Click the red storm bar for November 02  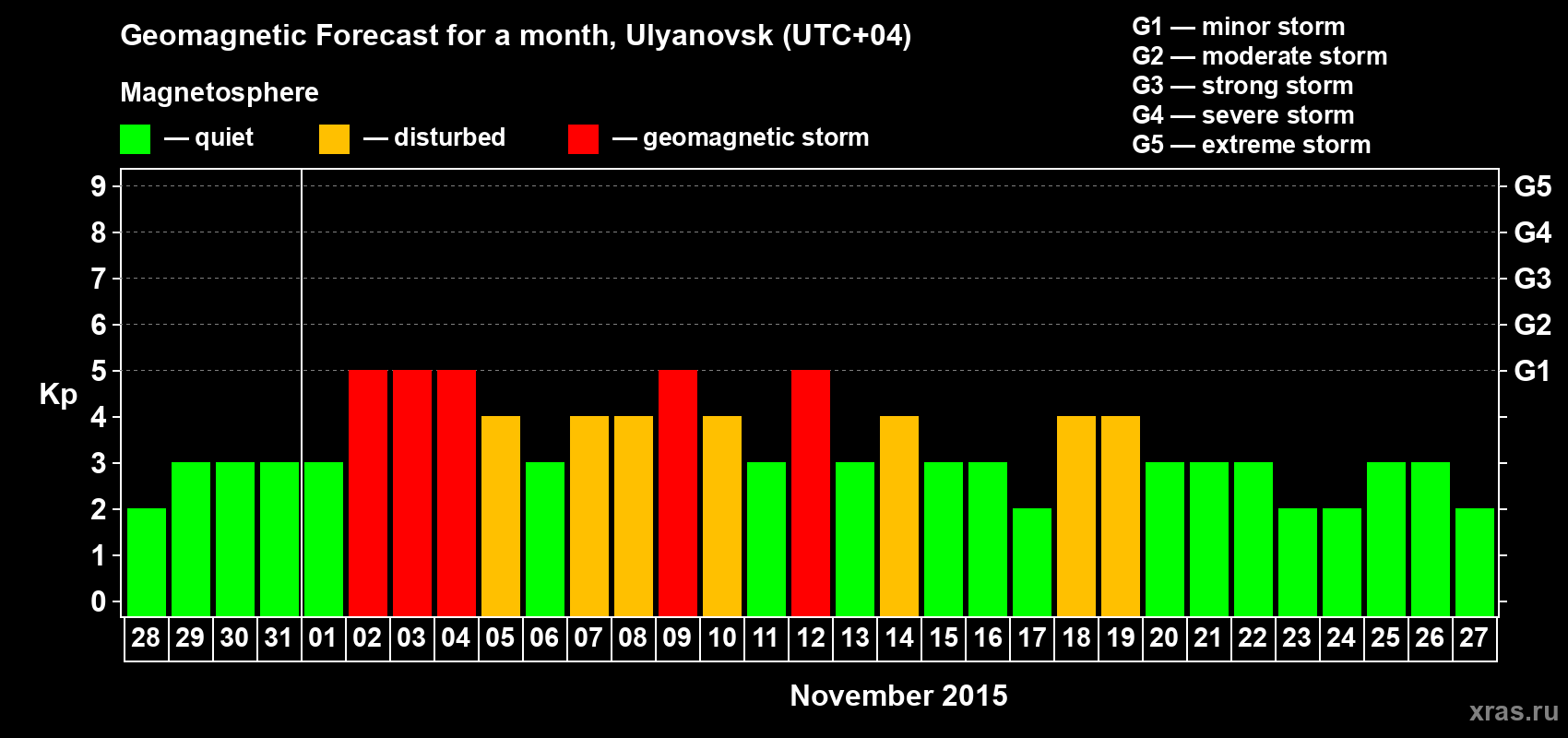pos(368,493)
